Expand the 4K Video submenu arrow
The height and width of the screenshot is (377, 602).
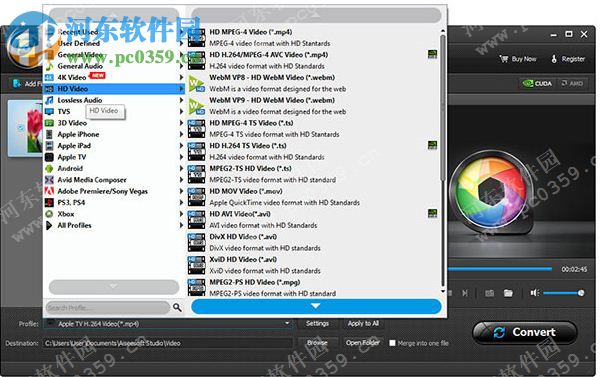(x=181, y=77)
